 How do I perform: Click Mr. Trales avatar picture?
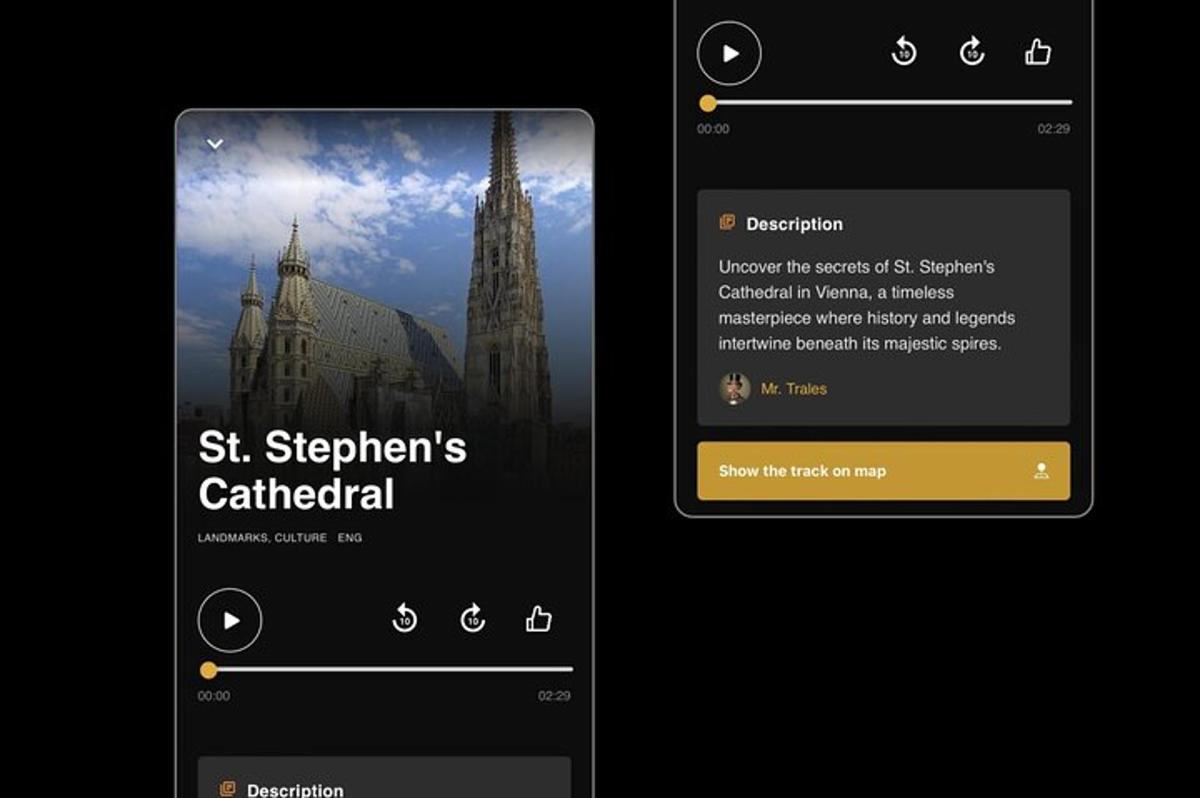[x=735, y=388]
